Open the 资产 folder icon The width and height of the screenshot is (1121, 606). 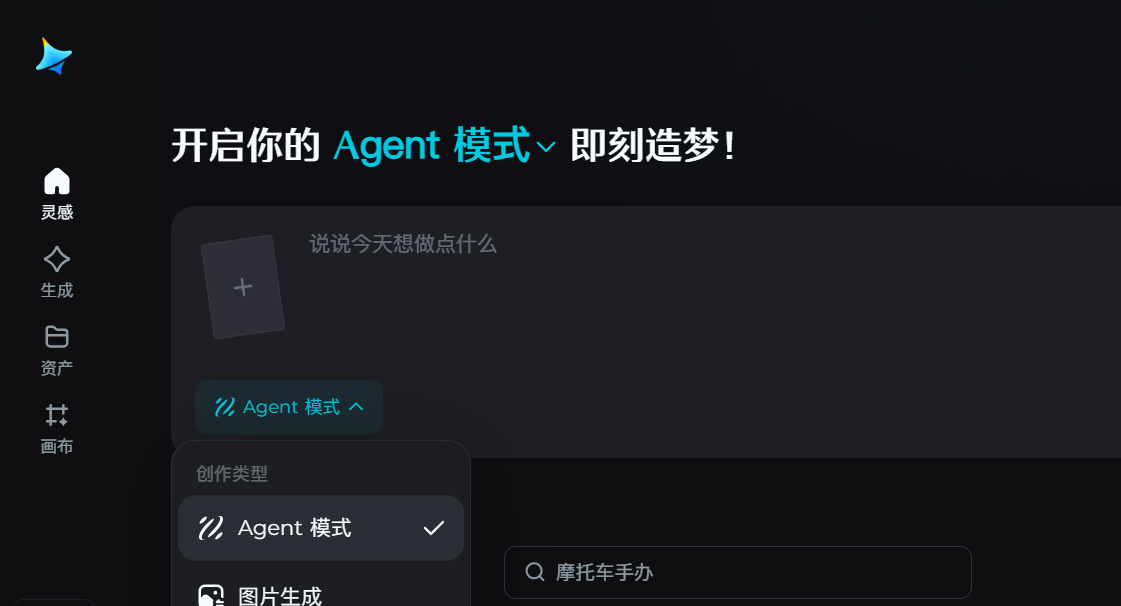[56, 337]
